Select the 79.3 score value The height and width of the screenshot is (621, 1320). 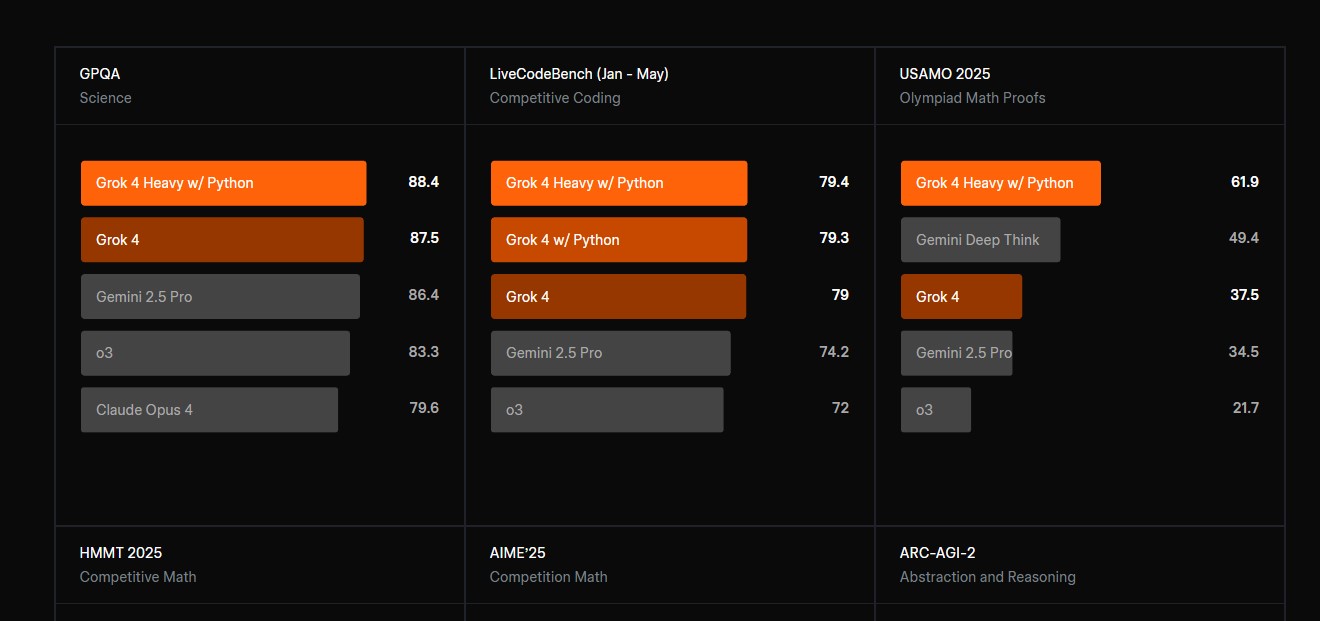pos(834,238)
